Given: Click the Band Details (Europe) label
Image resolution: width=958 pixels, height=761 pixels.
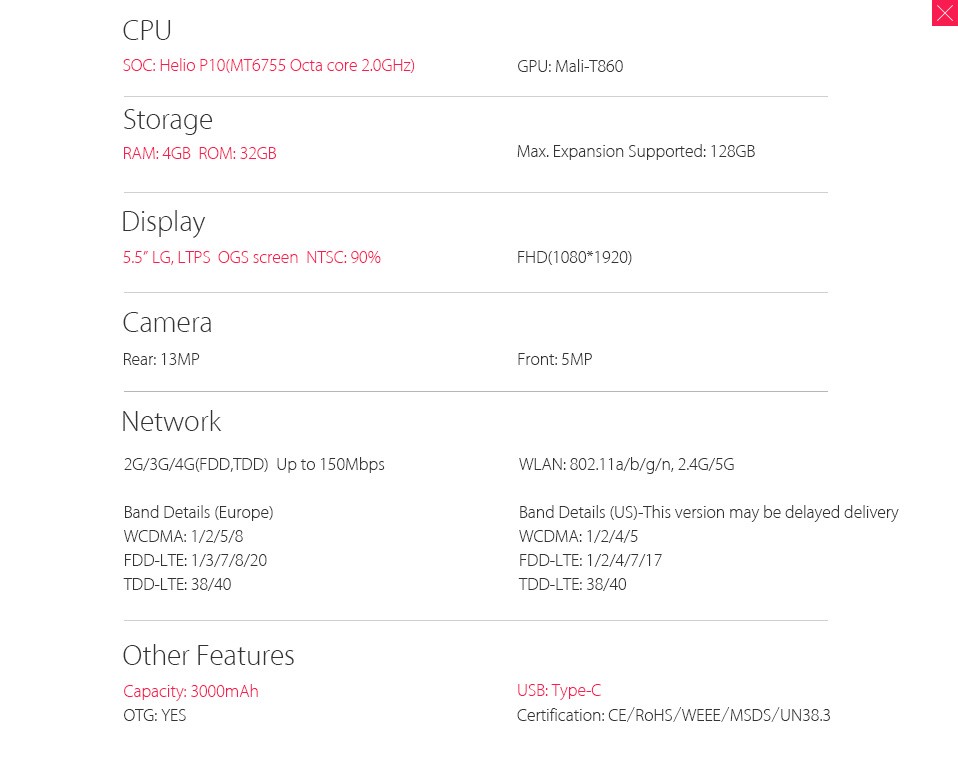Looking at the screenshot, I should pos(199,512).
